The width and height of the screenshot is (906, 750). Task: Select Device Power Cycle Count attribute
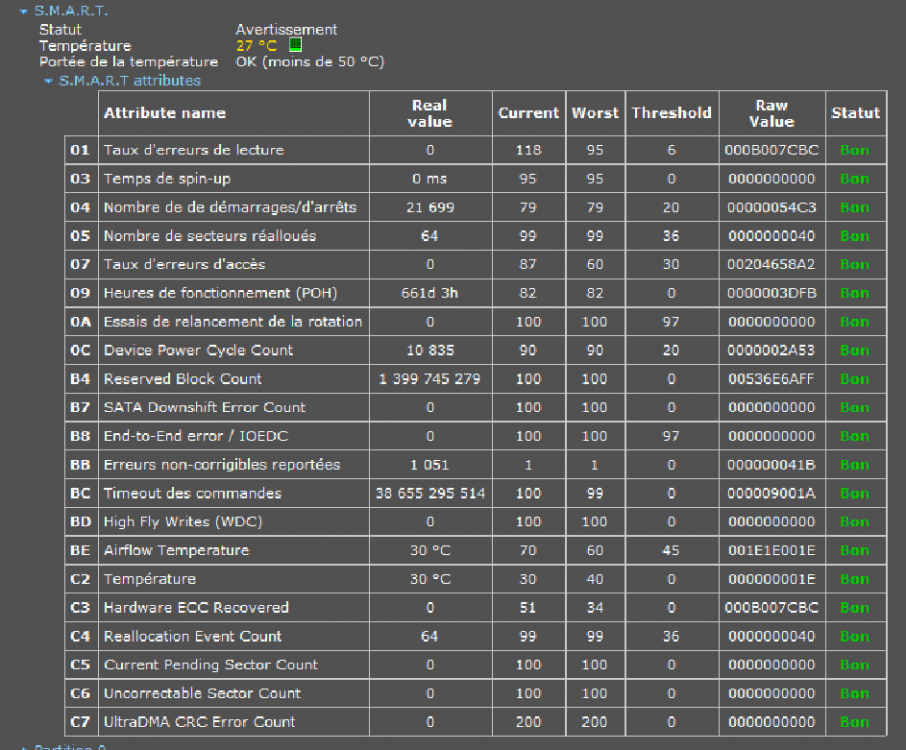tap(198, 350)
